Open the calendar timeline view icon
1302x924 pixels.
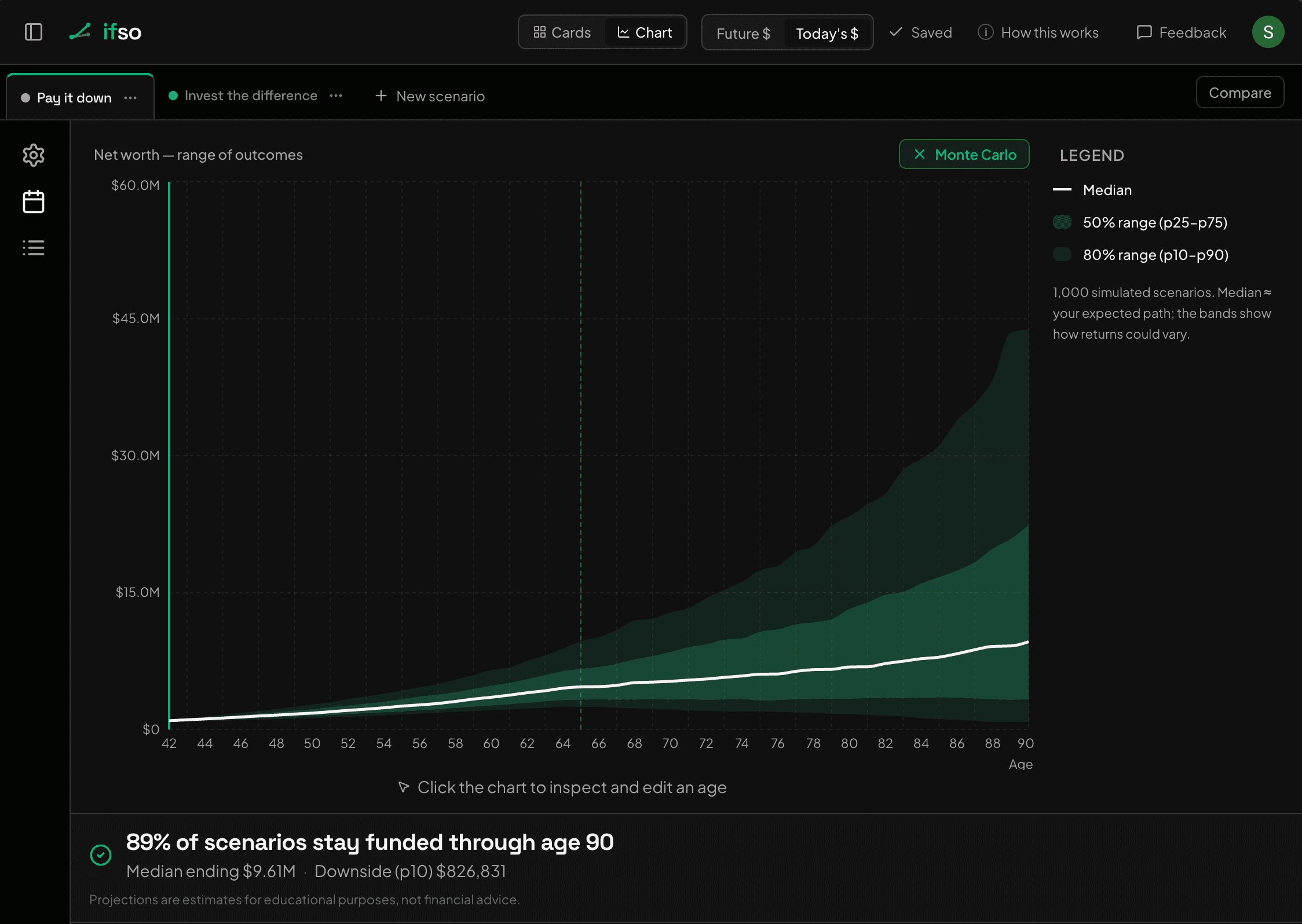(34, 201)
